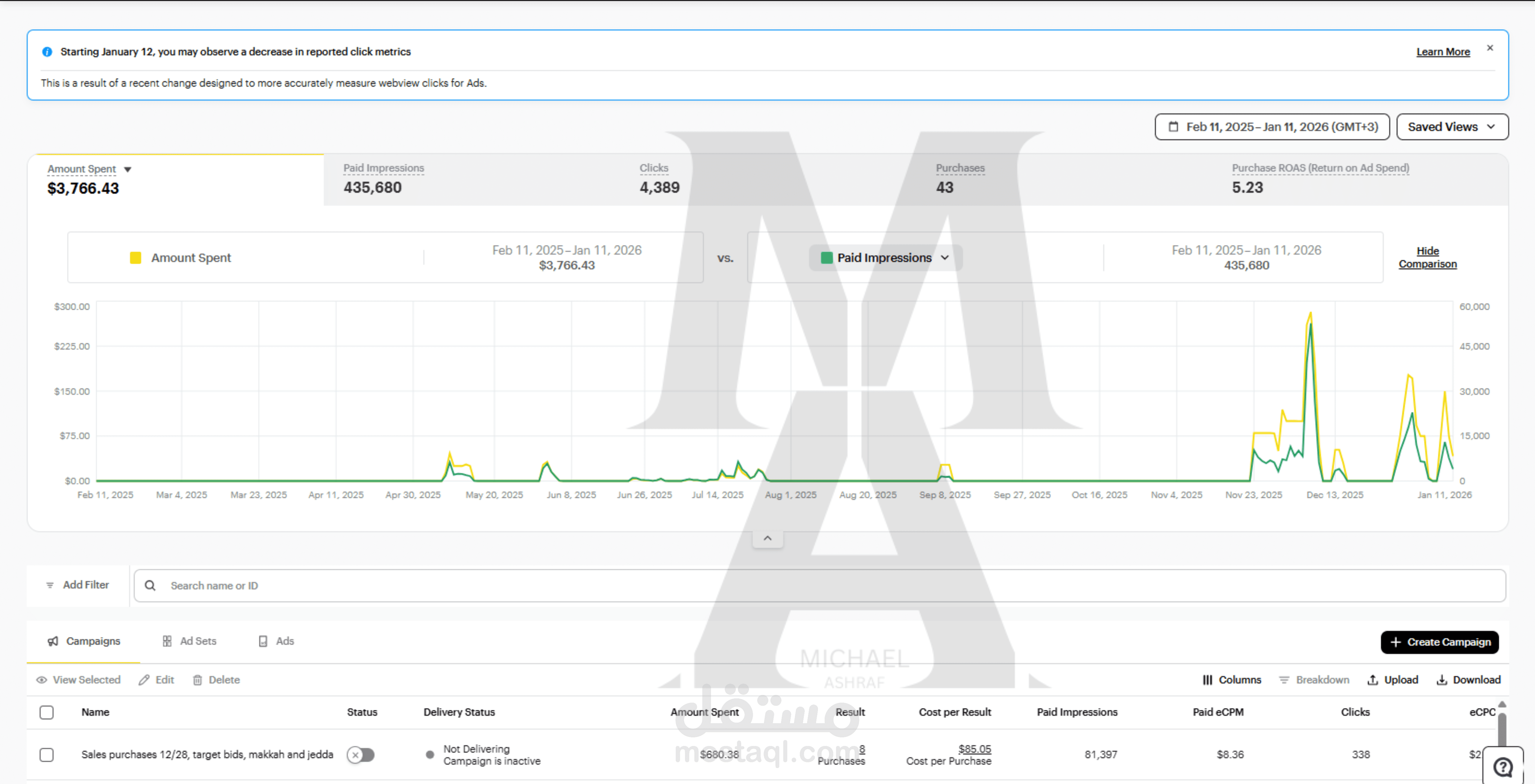Click the Breakdown icon

1284,680
